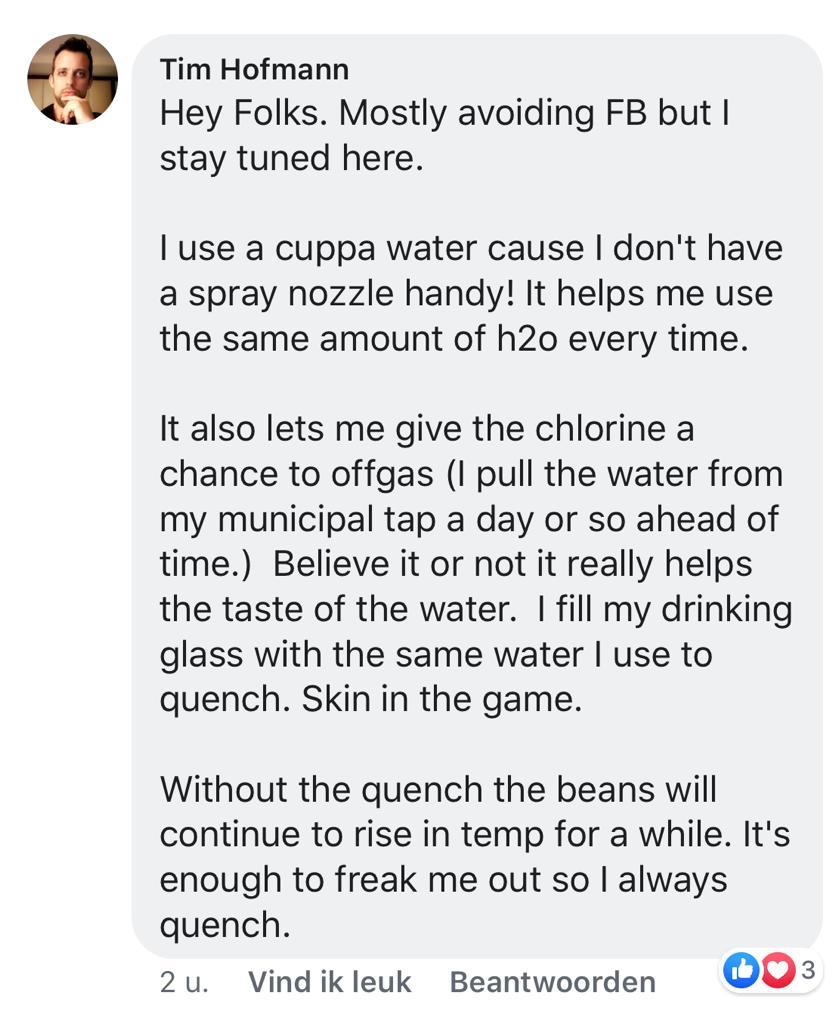Open the Tim Hofmann author name link
This screenshot has width=836, height=1024.
pyautogui.click(x=254, y=69)
